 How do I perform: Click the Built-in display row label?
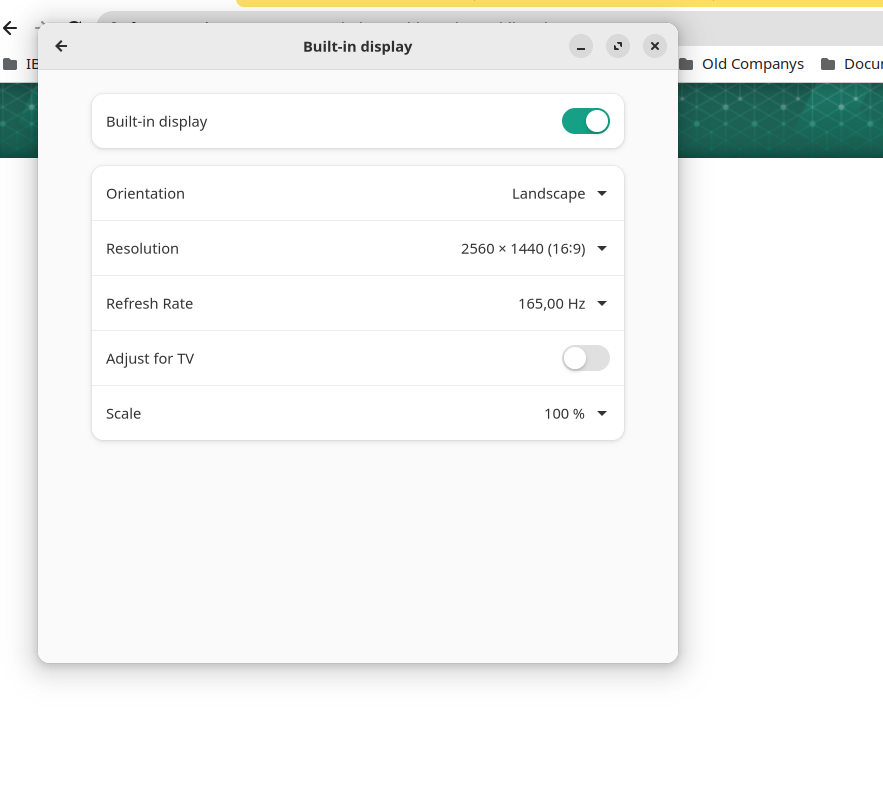coord(157,122)
